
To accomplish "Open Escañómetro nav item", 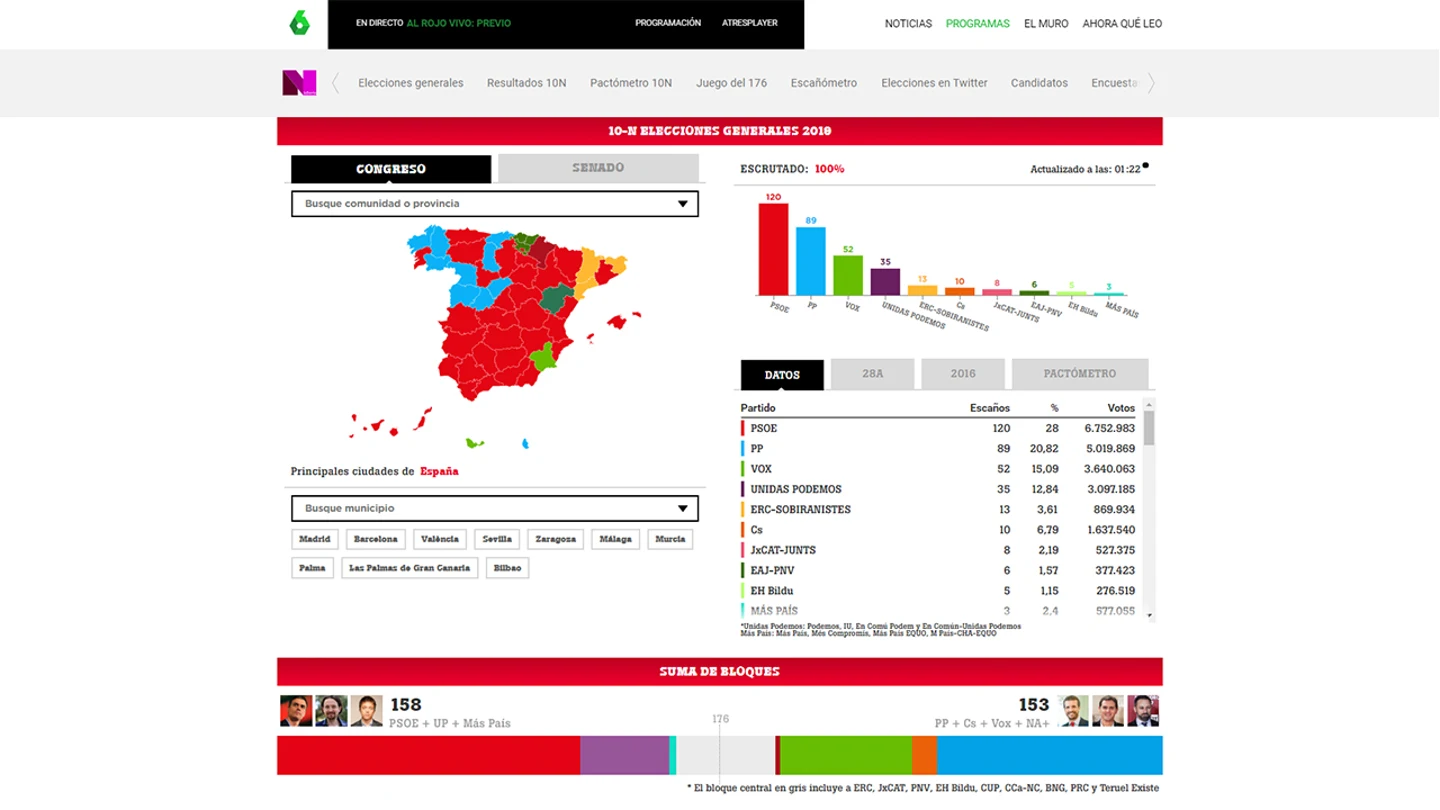I will coord(824,83).
